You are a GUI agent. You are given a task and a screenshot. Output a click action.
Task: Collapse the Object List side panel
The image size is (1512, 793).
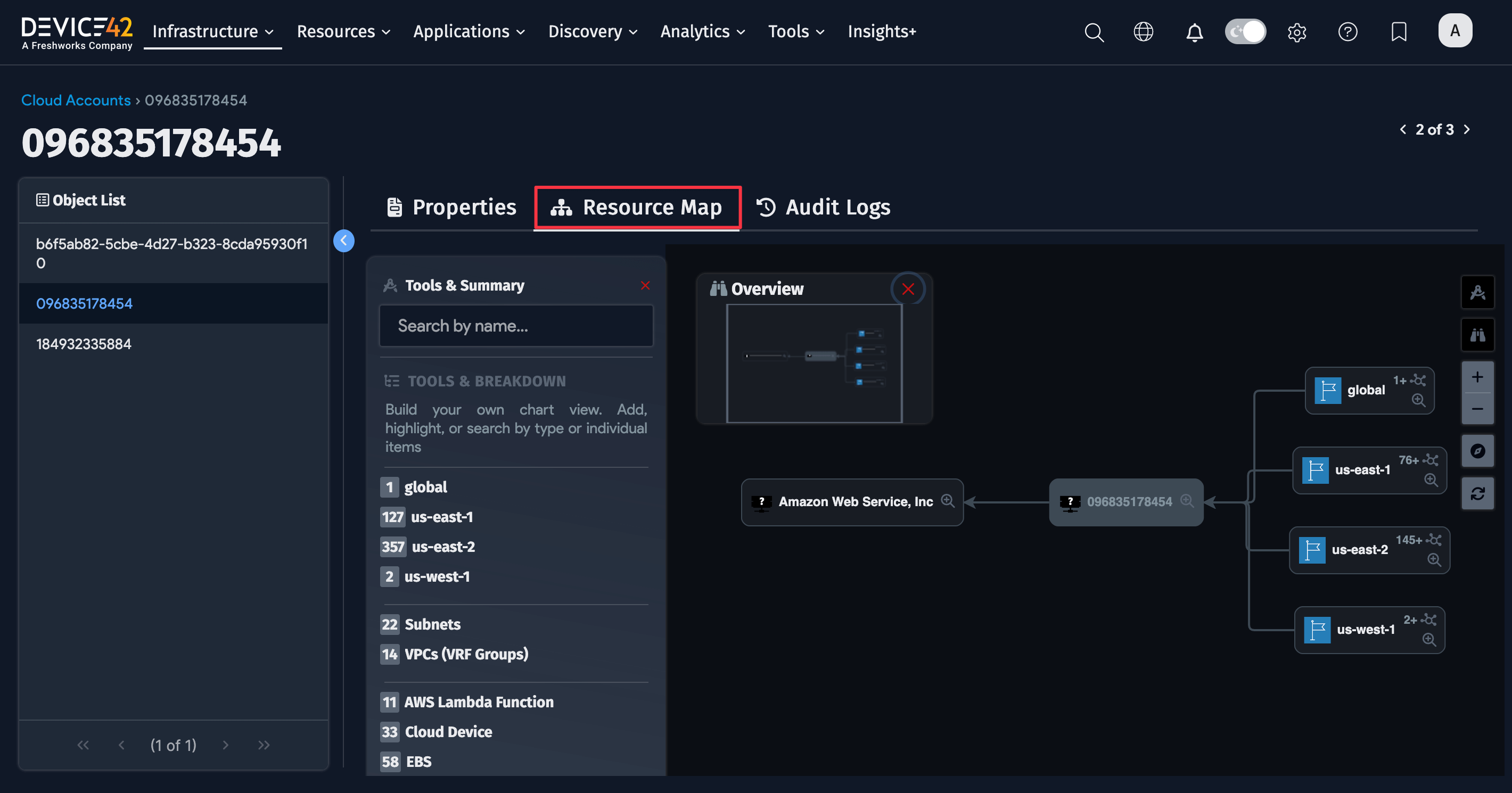[x=343, y=240]
